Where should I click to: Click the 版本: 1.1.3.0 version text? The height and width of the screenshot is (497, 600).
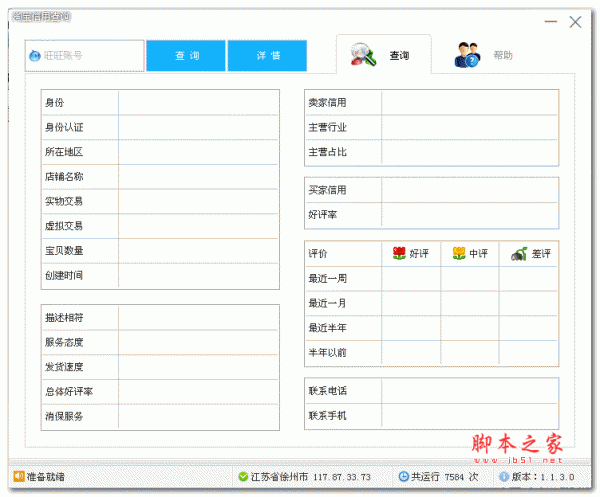click(x=543, y=477)
